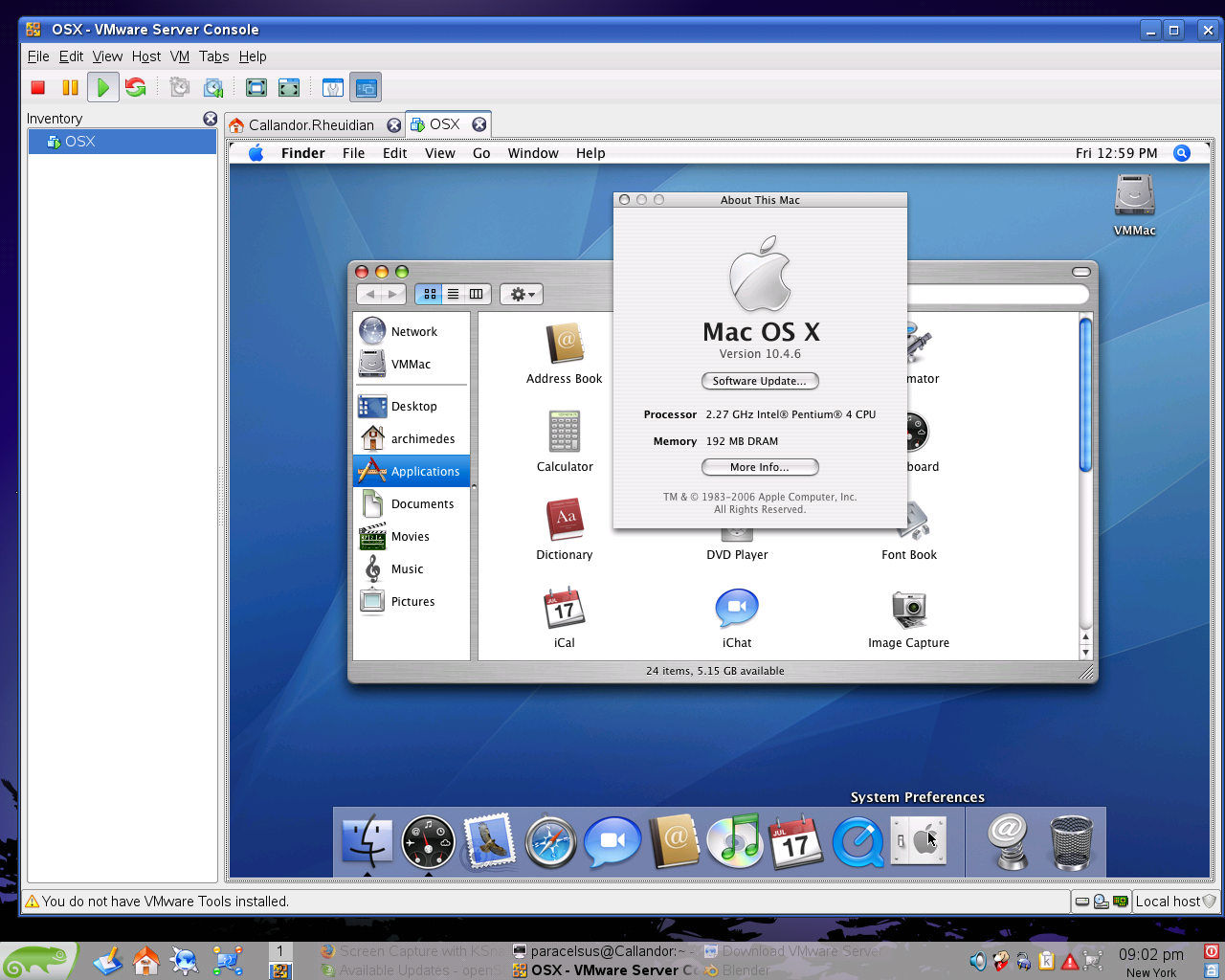
Task: Open the Trash in the dock
Action: point(1071,843)
